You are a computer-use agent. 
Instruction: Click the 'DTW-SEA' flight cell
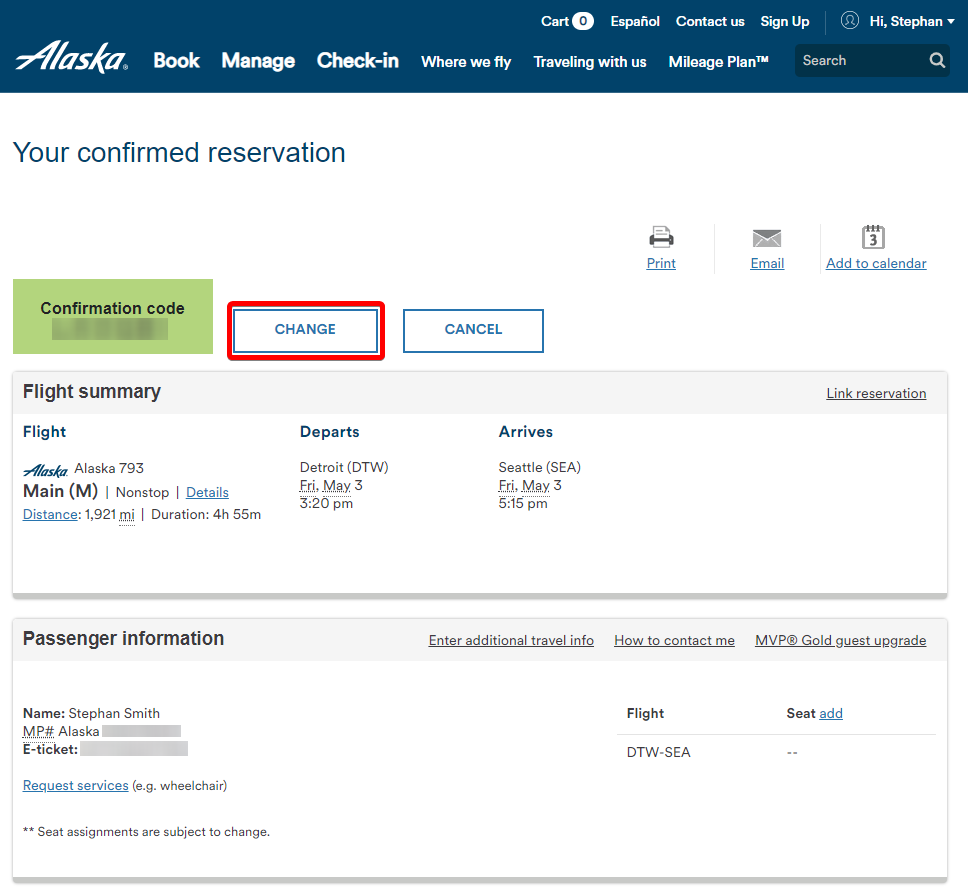click(x=659, y=752)
